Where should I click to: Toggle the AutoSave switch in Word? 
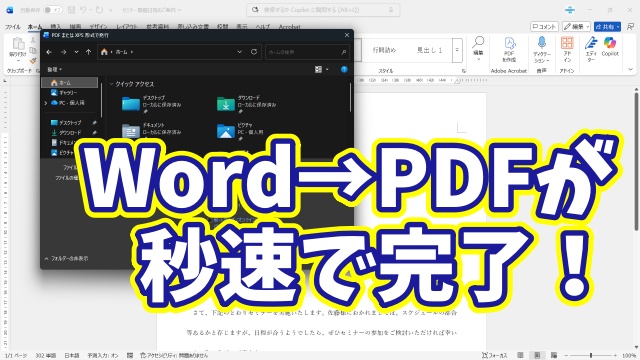tap(53, 10)
